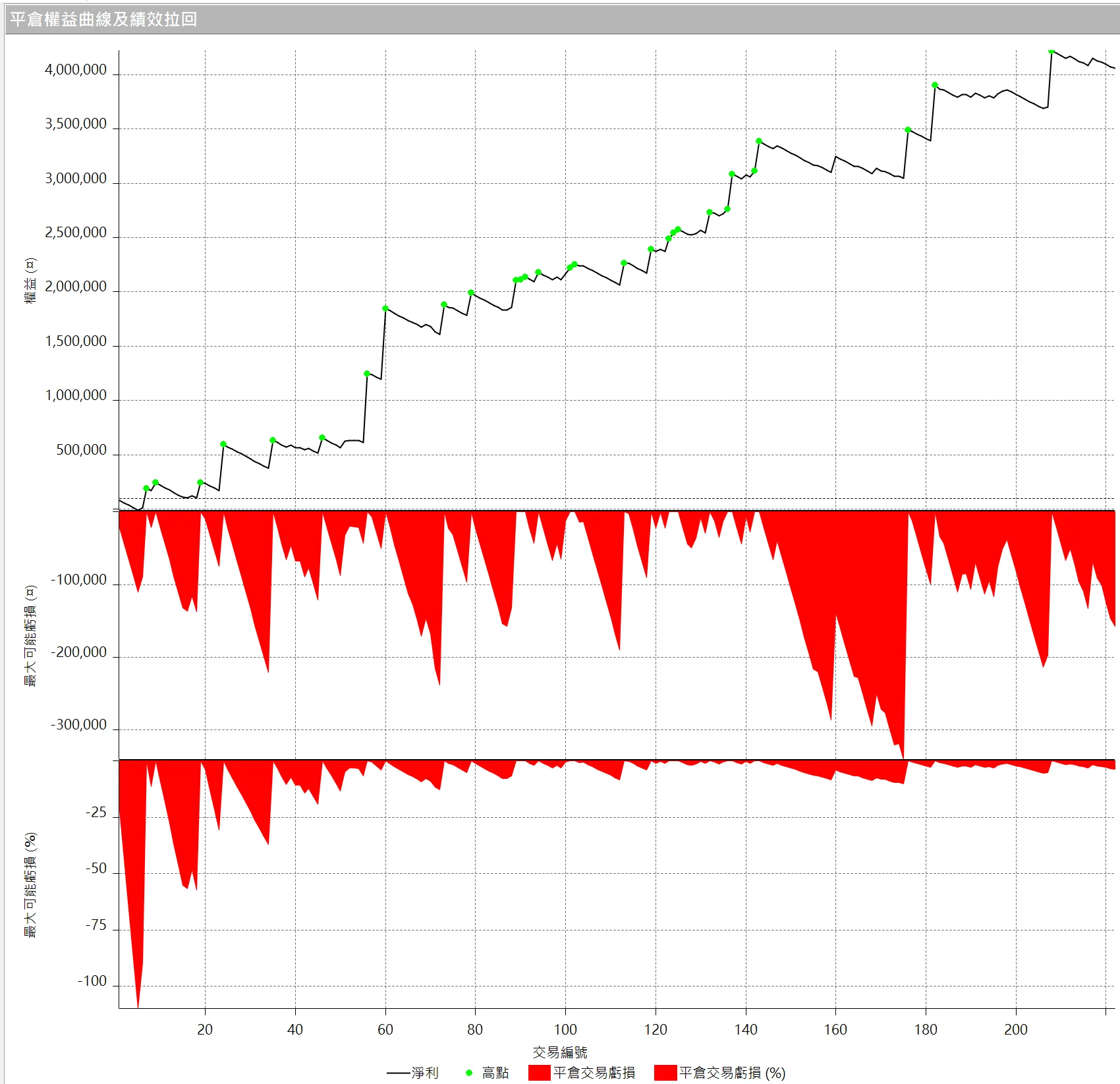The height and width of the screenshot is (1084, 1120).
Task: Click x-axis trade number 200
Action: tap(1016, 1029)
